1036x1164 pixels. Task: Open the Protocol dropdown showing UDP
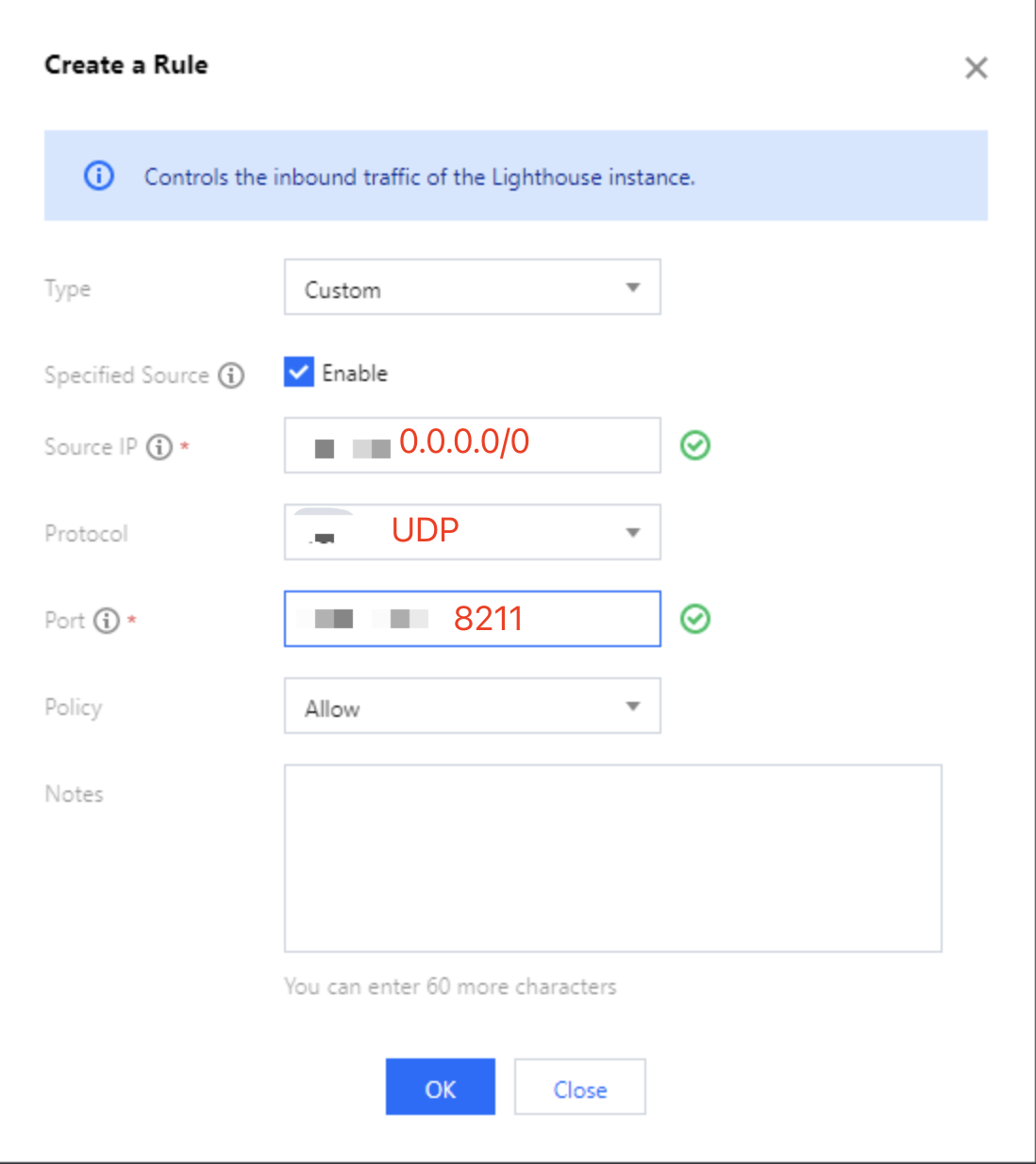pyautogui.click(x=473, y=532)
